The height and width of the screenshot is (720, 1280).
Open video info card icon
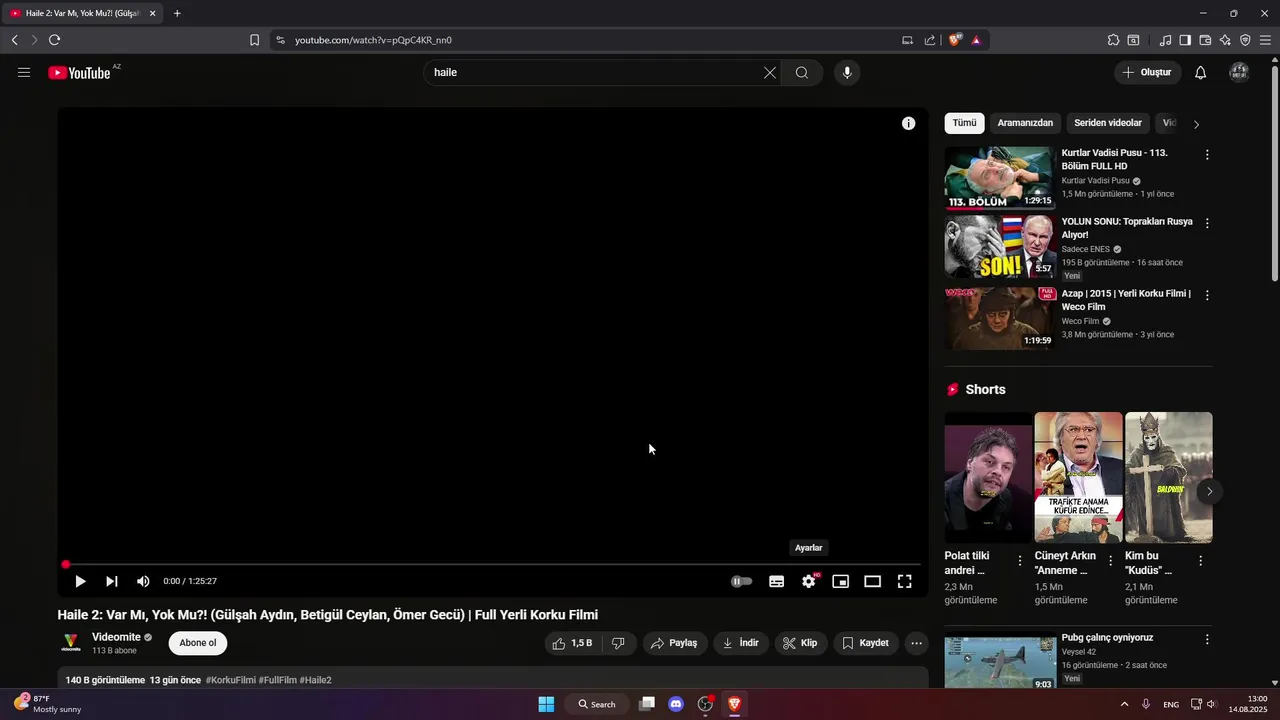coord(908,123)
